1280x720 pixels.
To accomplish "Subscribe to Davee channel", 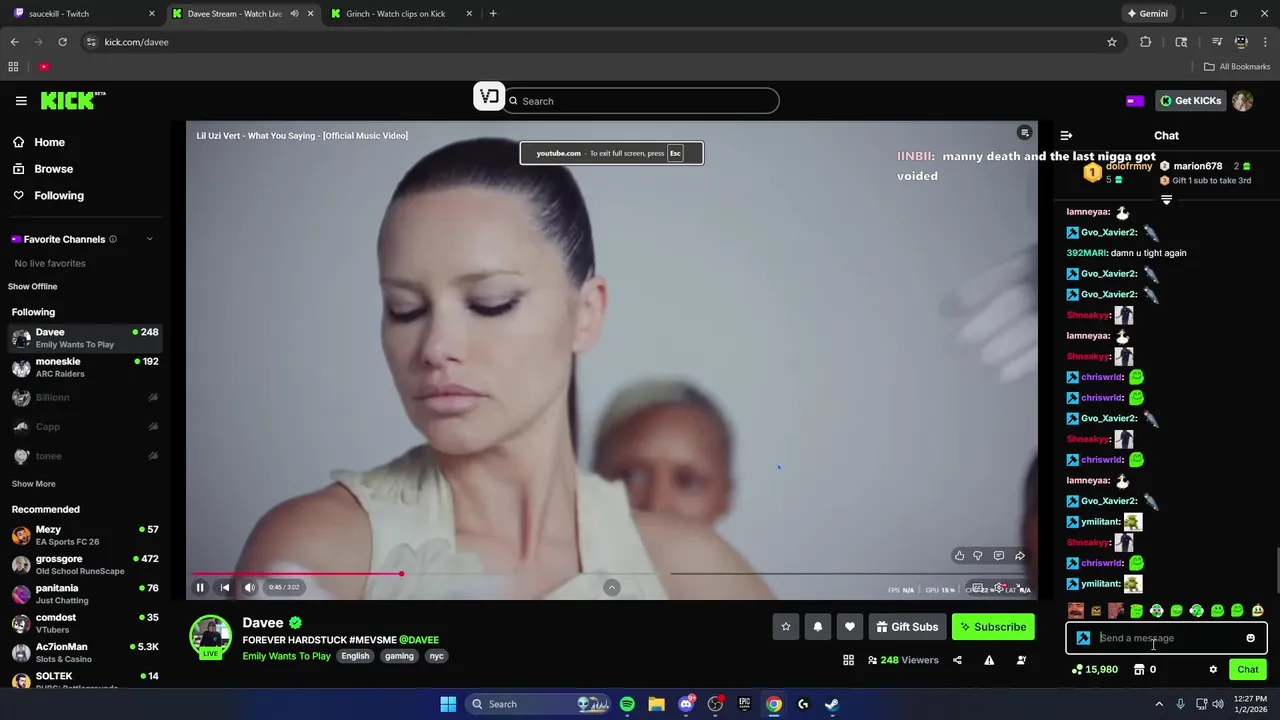I will [x=993, y=627].
